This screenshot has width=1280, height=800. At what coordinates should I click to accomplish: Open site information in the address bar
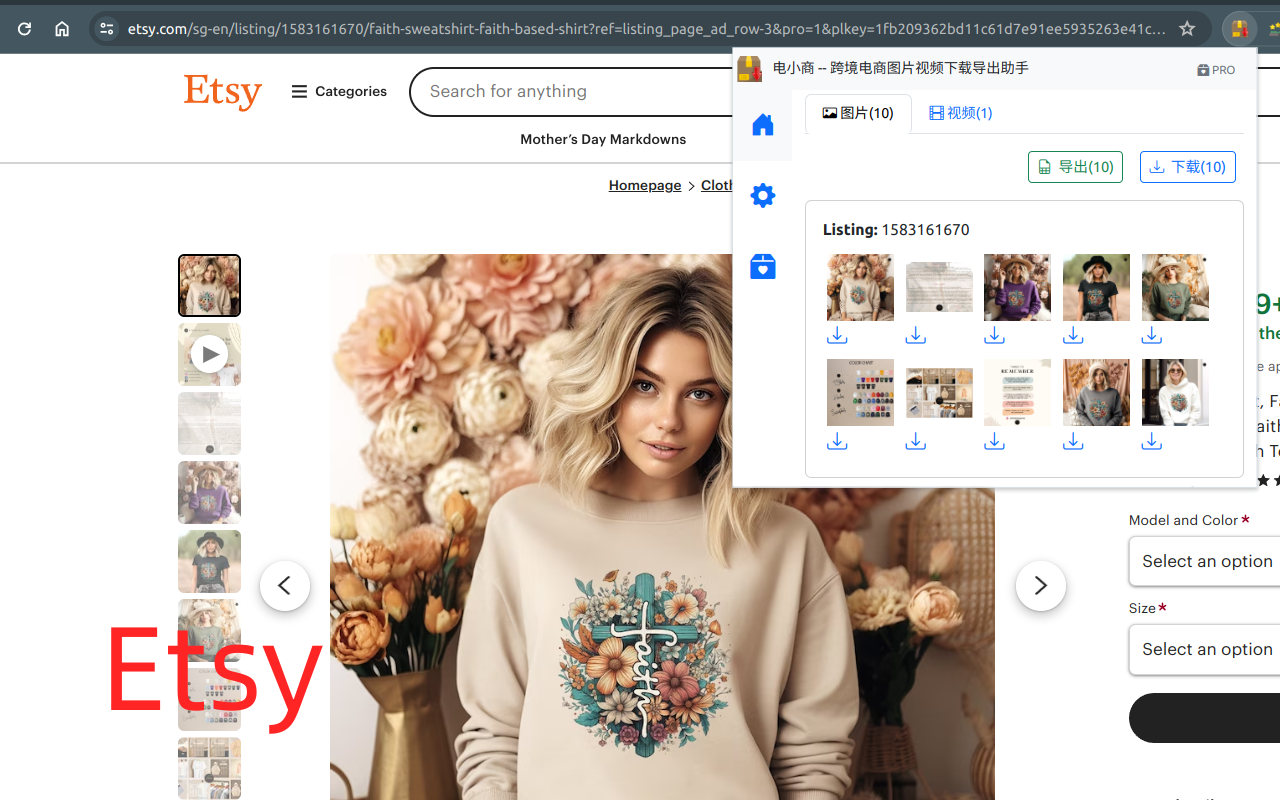click(x=106, y=28)
